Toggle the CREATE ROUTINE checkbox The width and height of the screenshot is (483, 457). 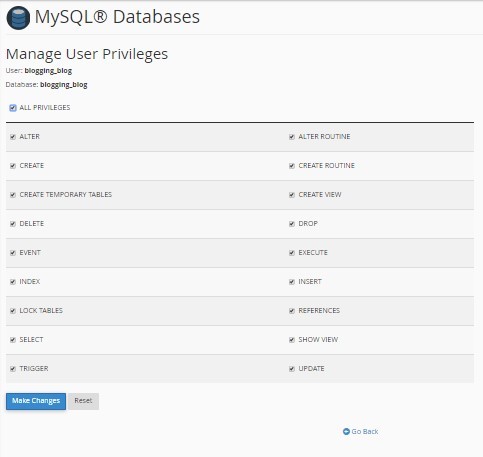pyautogui.click(x=292, y=166)
